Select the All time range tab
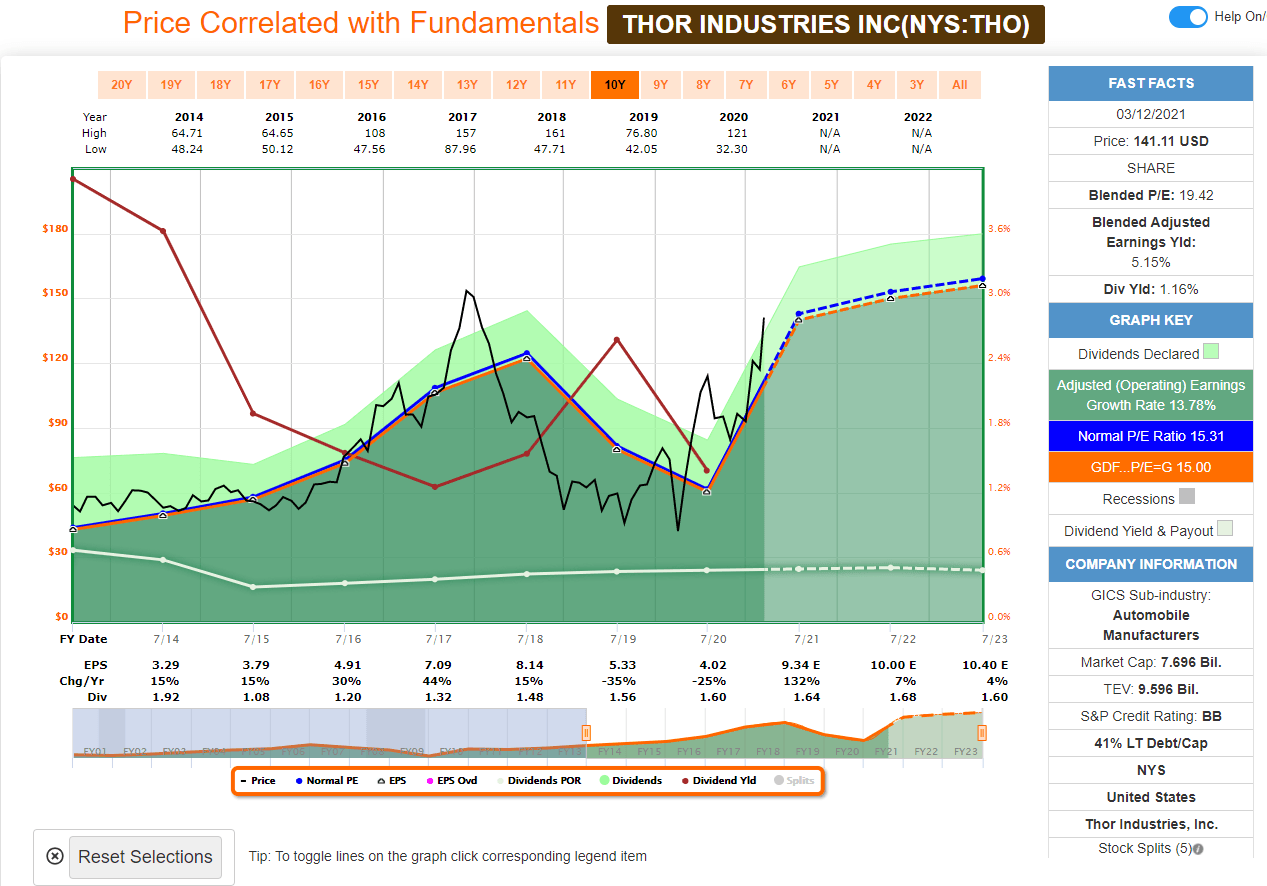The height and width of the screenshot is (886, 1267). (960, 84)
